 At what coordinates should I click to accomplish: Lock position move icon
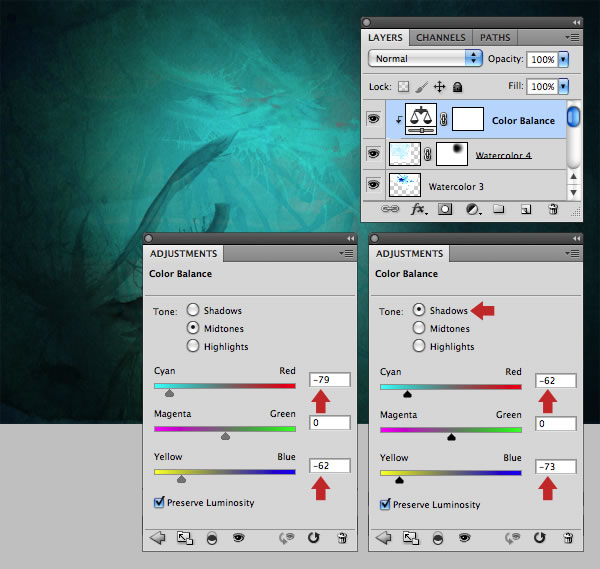click(x=439, y=87)
